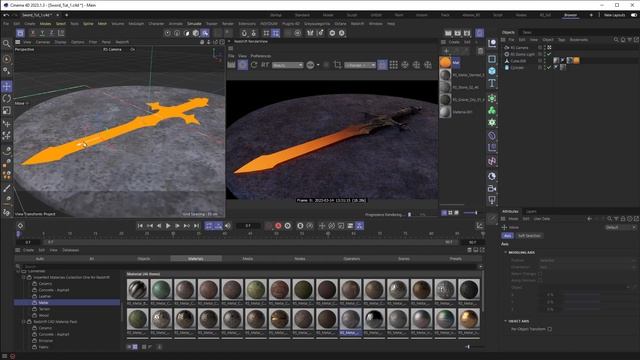Image resolution: width=640 pixels, height=360 pixels.
Task: Select the orange material swatch in material manager
Action: click(445, 62)
